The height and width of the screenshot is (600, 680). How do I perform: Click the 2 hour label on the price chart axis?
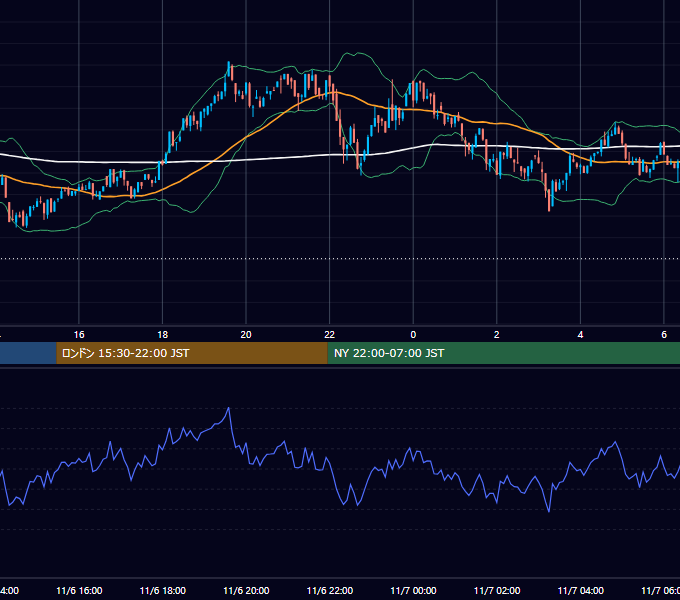pyautogui.click(x=497, y=335)
